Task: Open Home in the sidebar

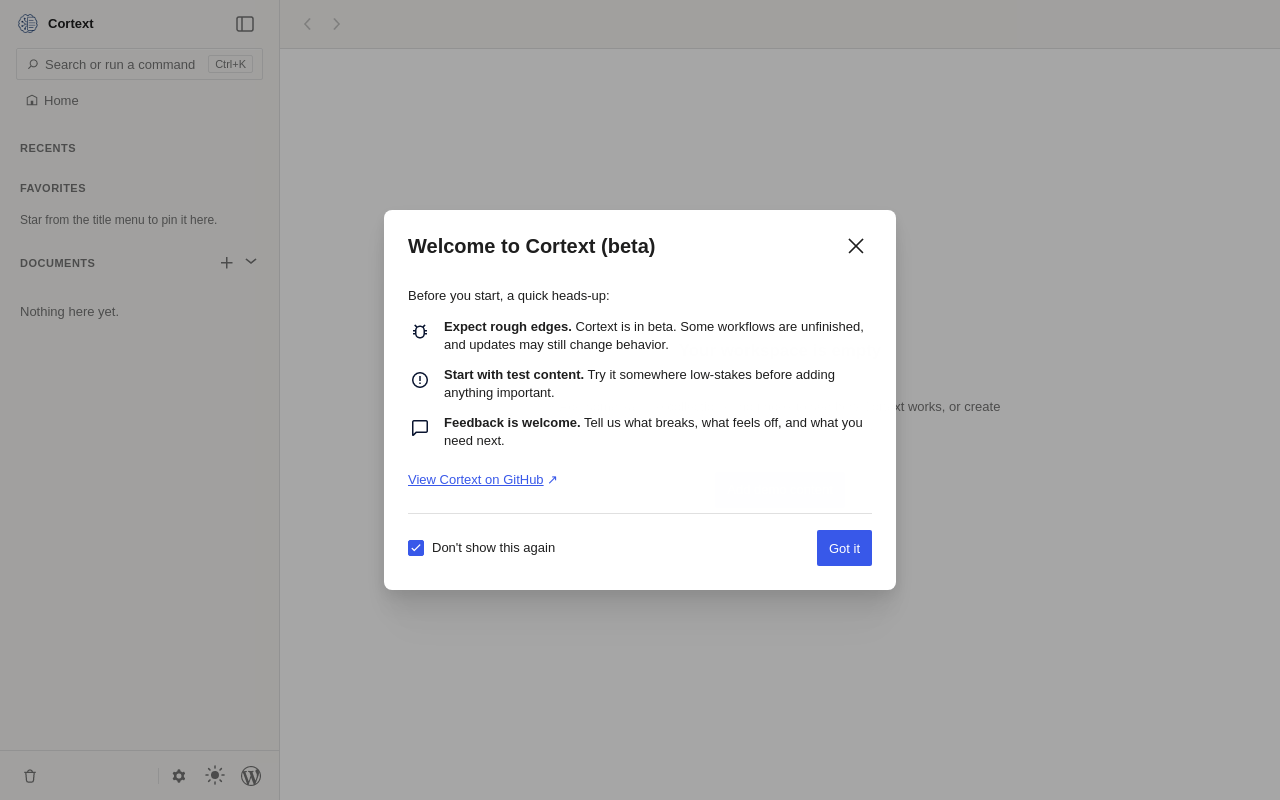Action: pyautogui.click(x=52, y=100)
